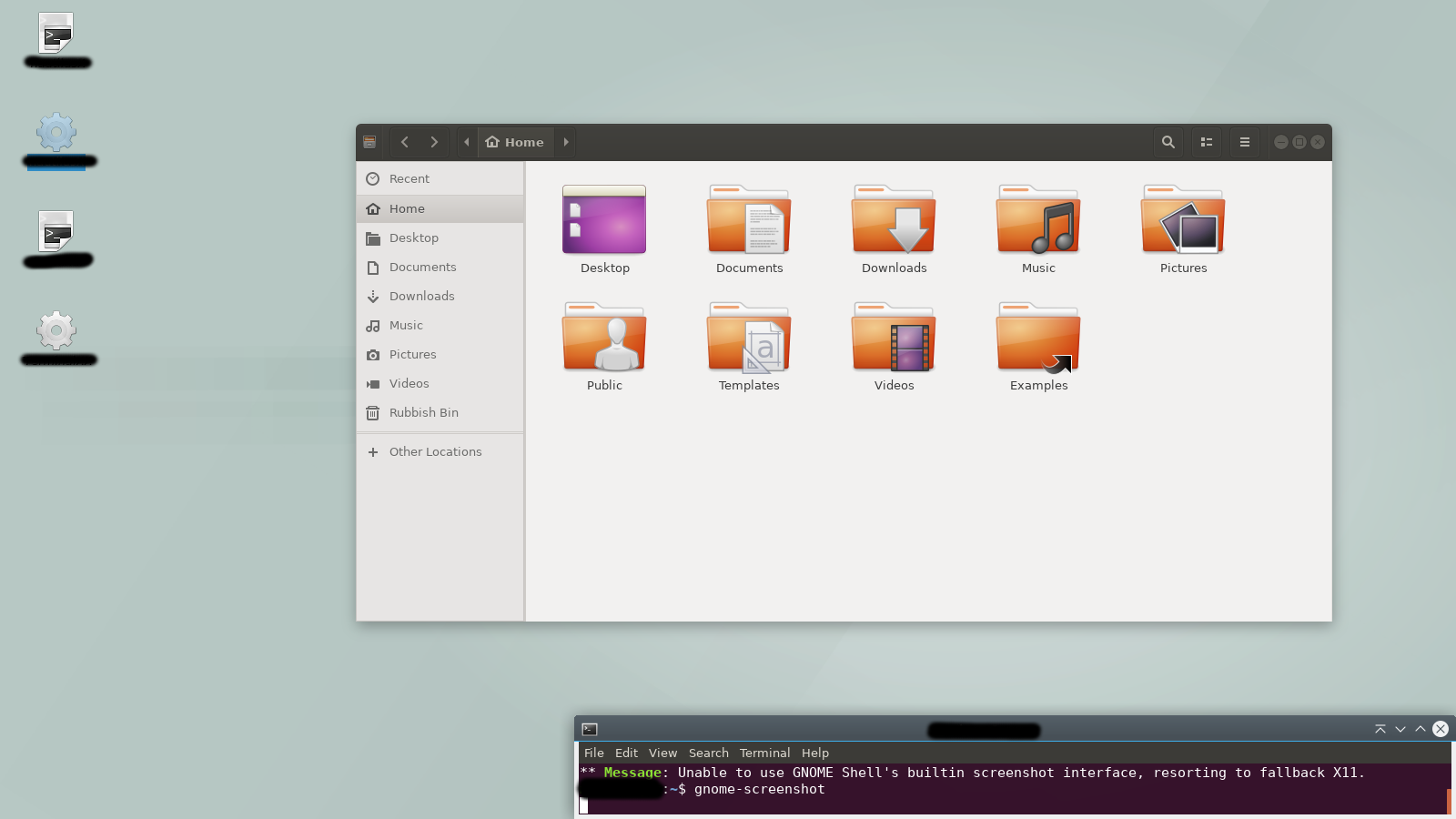Open the Templates folder icon
This screenshot has width=1456, height=819.
coord(749,337)
